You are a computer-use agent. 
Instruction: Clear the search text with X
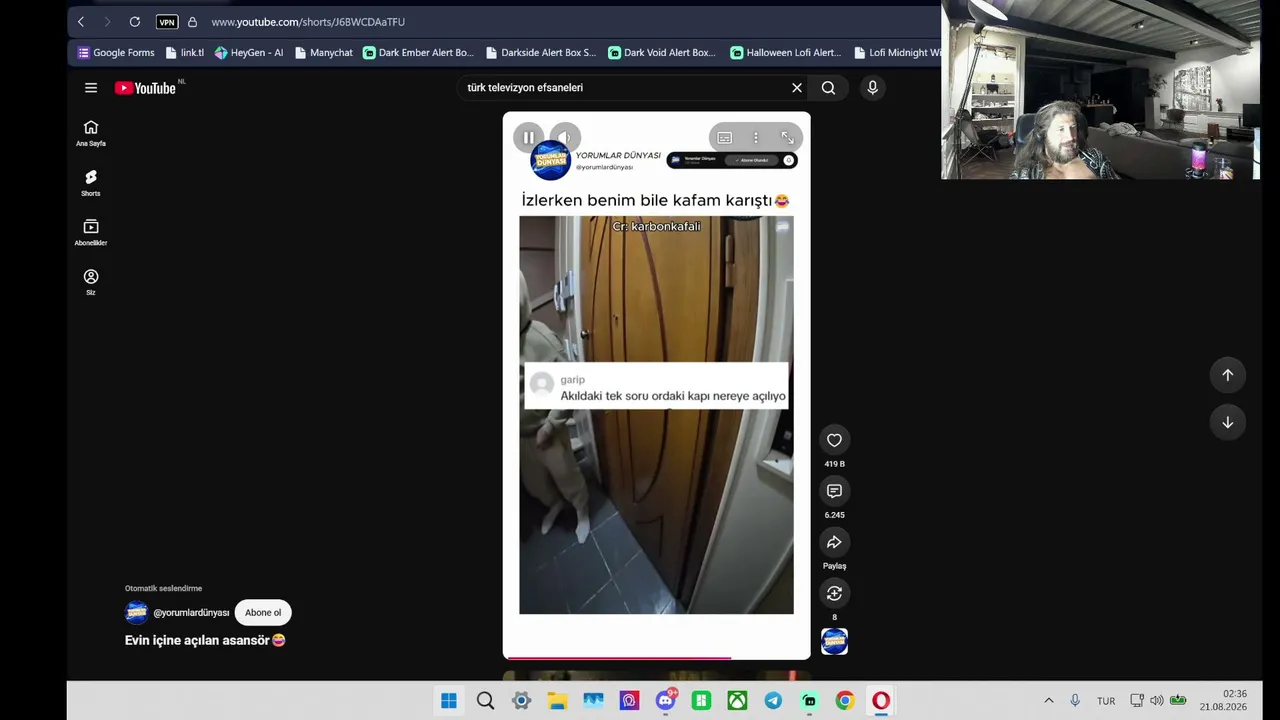(x=797, y=88)
